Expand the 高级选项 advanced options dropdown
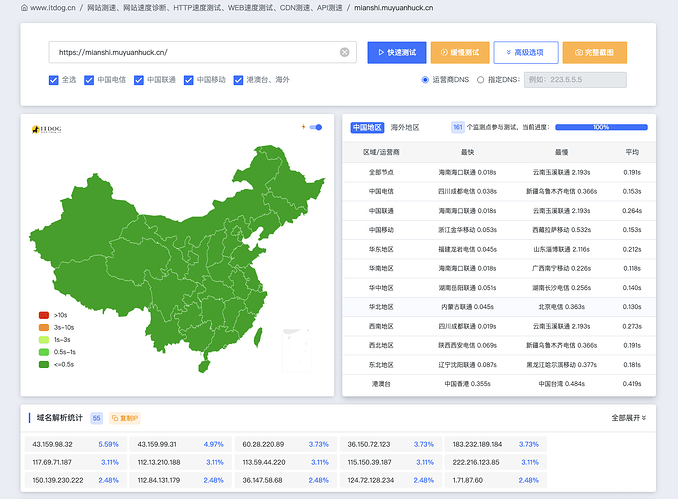The width and height of the screenshot is (678, 499). 526,52
